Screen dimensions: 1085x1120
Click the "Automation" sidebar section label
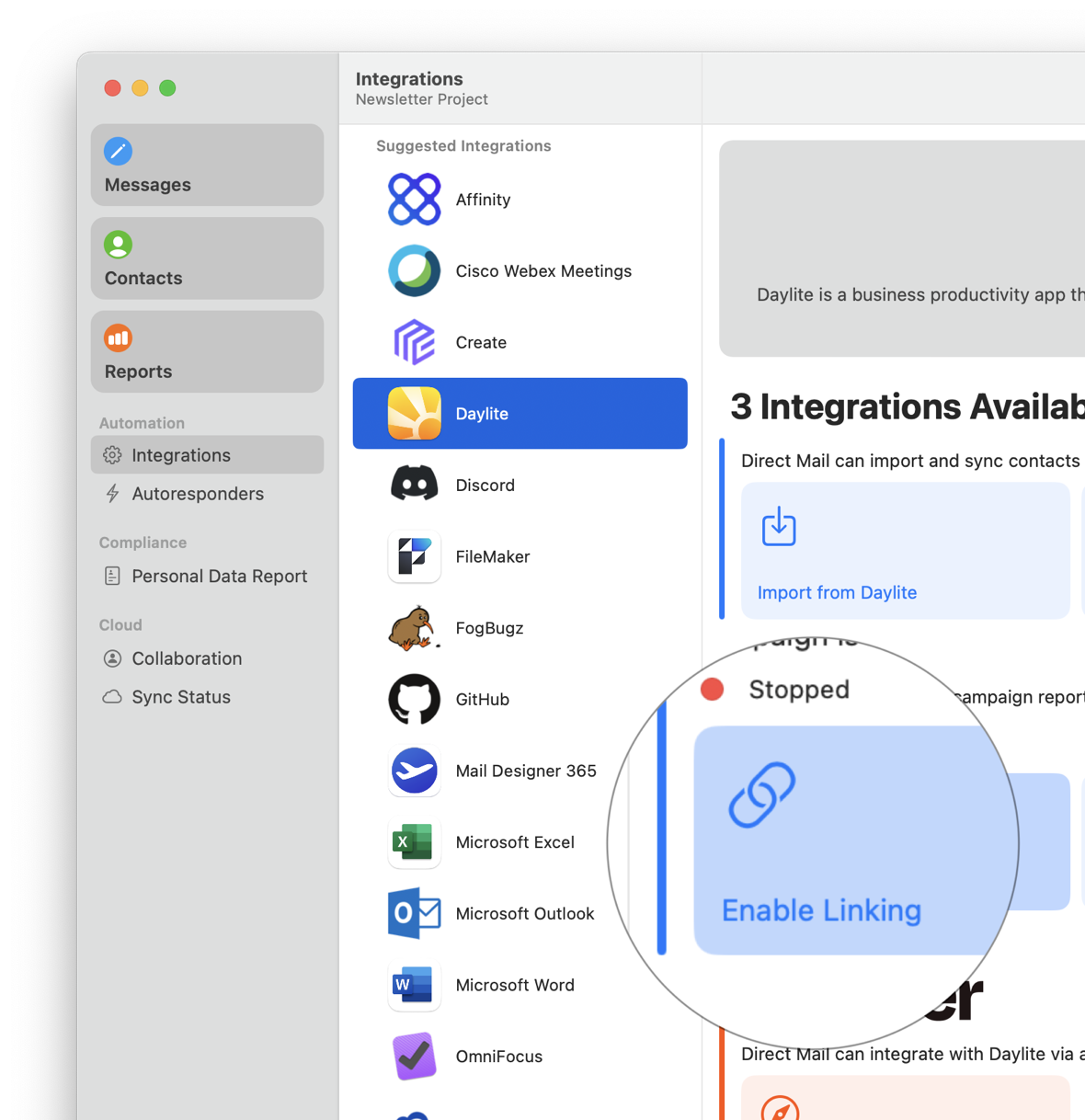click(142, 423)
